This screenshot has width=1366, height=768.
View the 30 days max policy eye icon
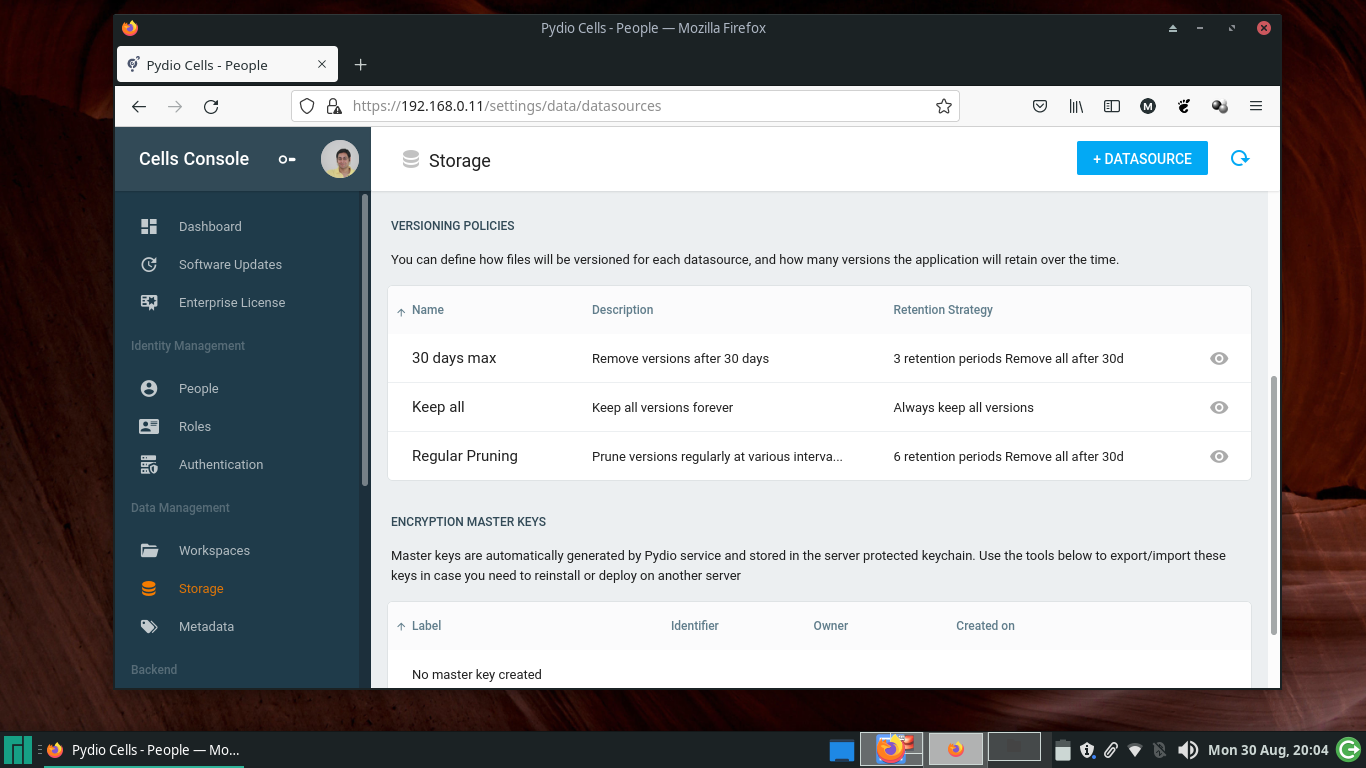(1219, 358)
